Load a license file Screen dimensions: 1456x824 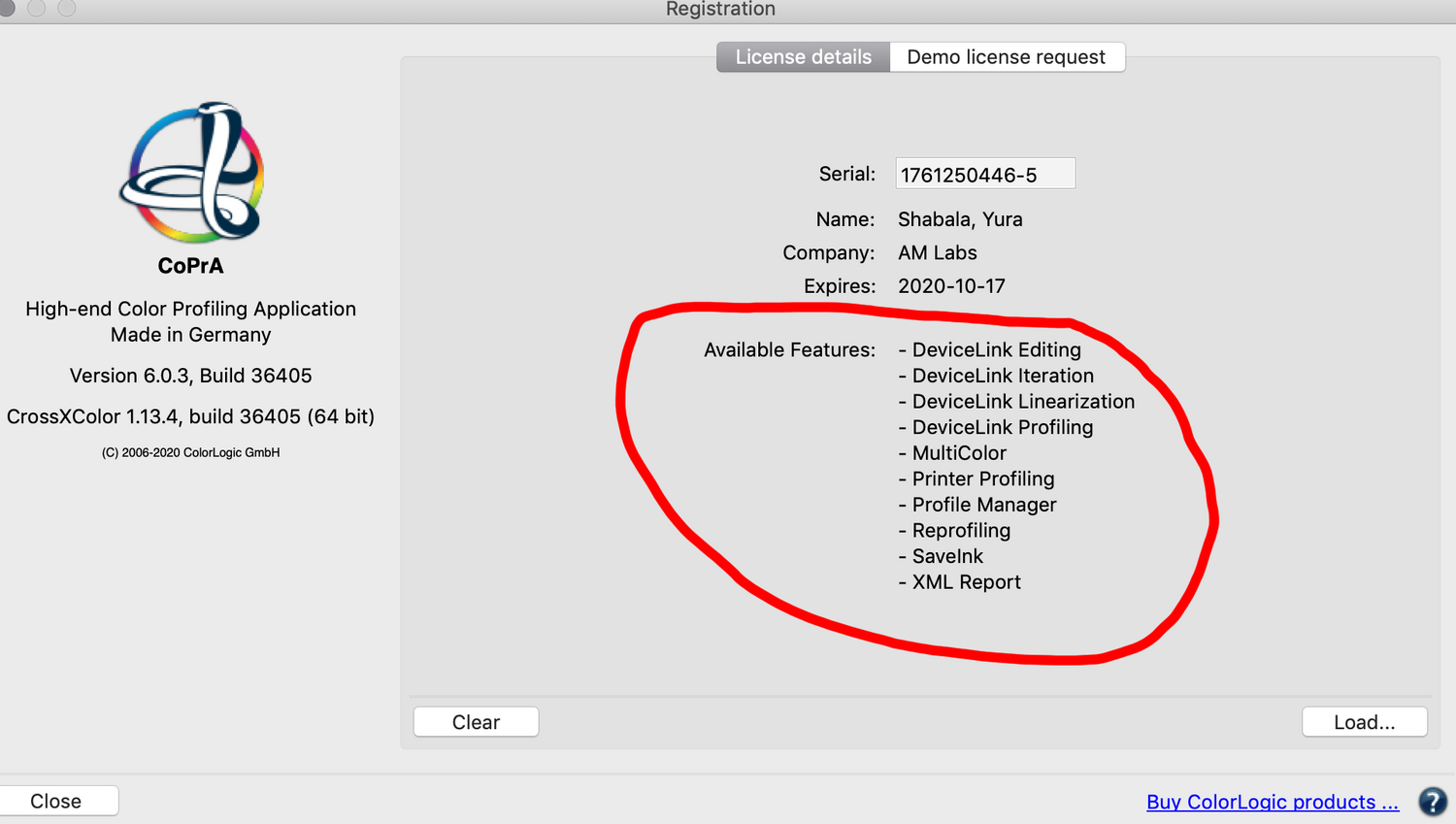1364,722
